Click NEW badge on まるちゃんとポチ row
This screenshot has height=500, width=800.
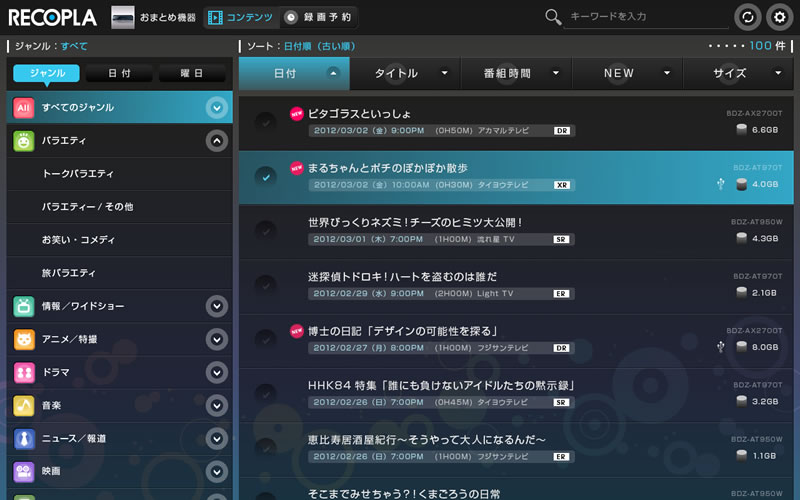click(x=296, y=168)
